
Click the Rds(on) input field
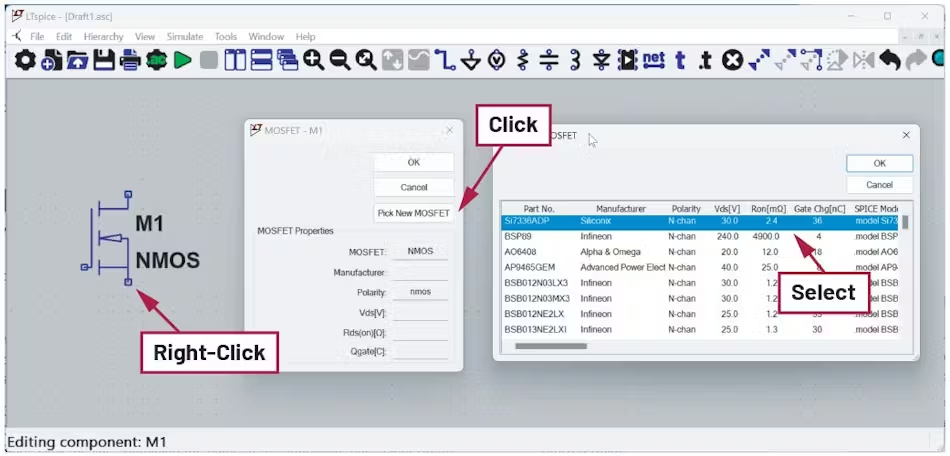click(x=420, y=332)
